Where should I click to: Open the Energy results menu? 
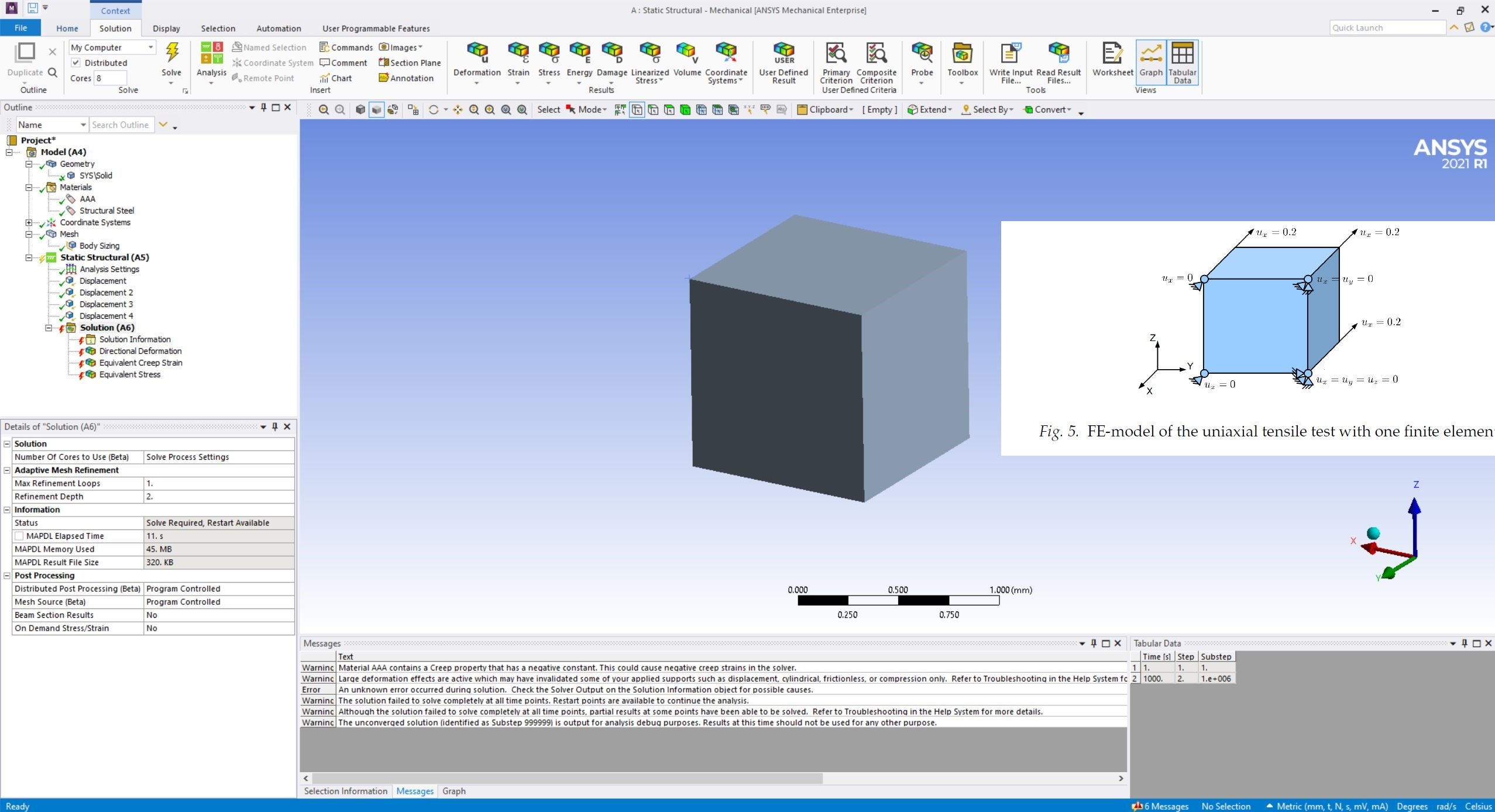tap(579, 63)
